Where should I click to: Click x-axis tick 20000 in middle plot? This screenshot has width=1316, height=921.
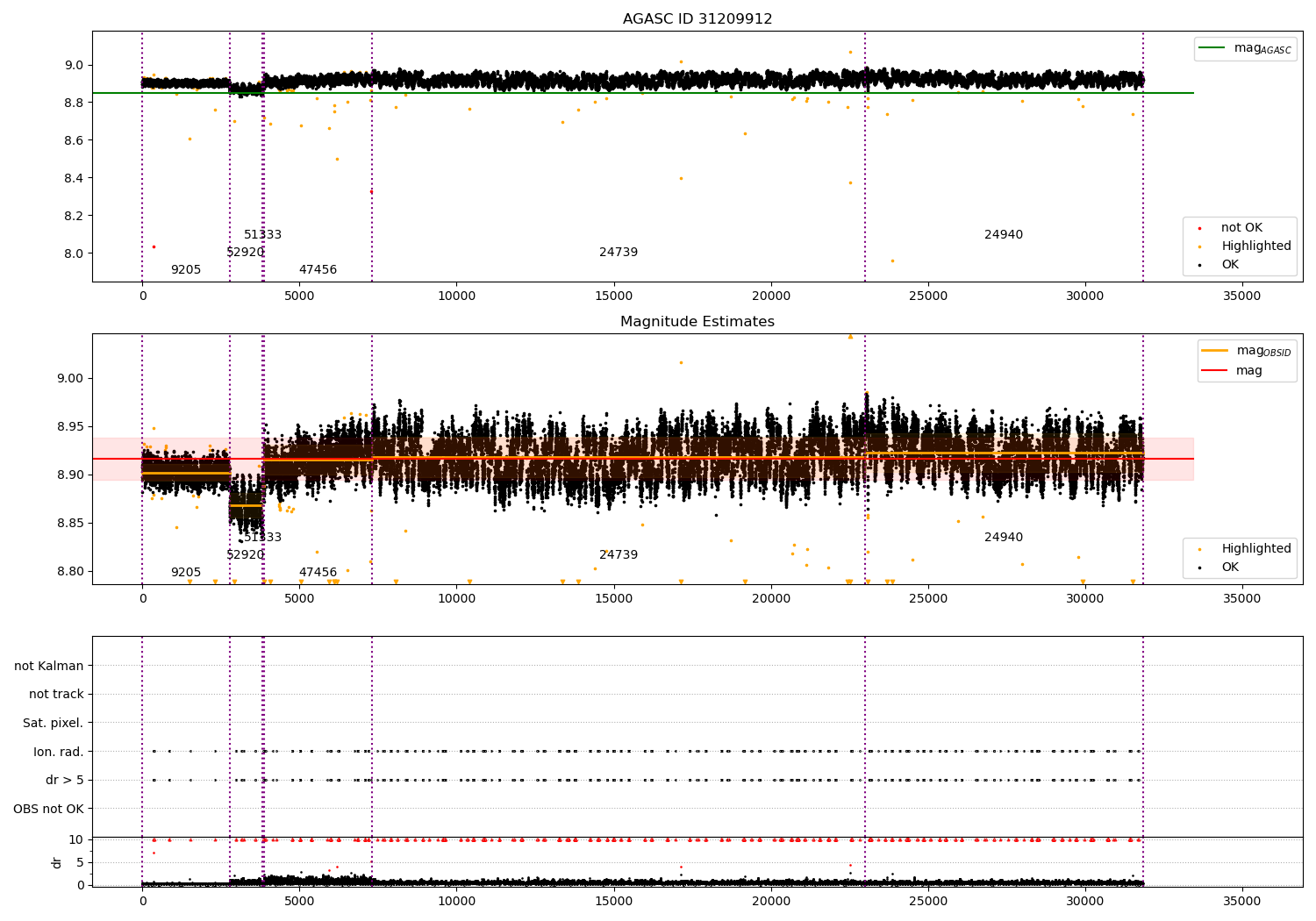(770, 598)
